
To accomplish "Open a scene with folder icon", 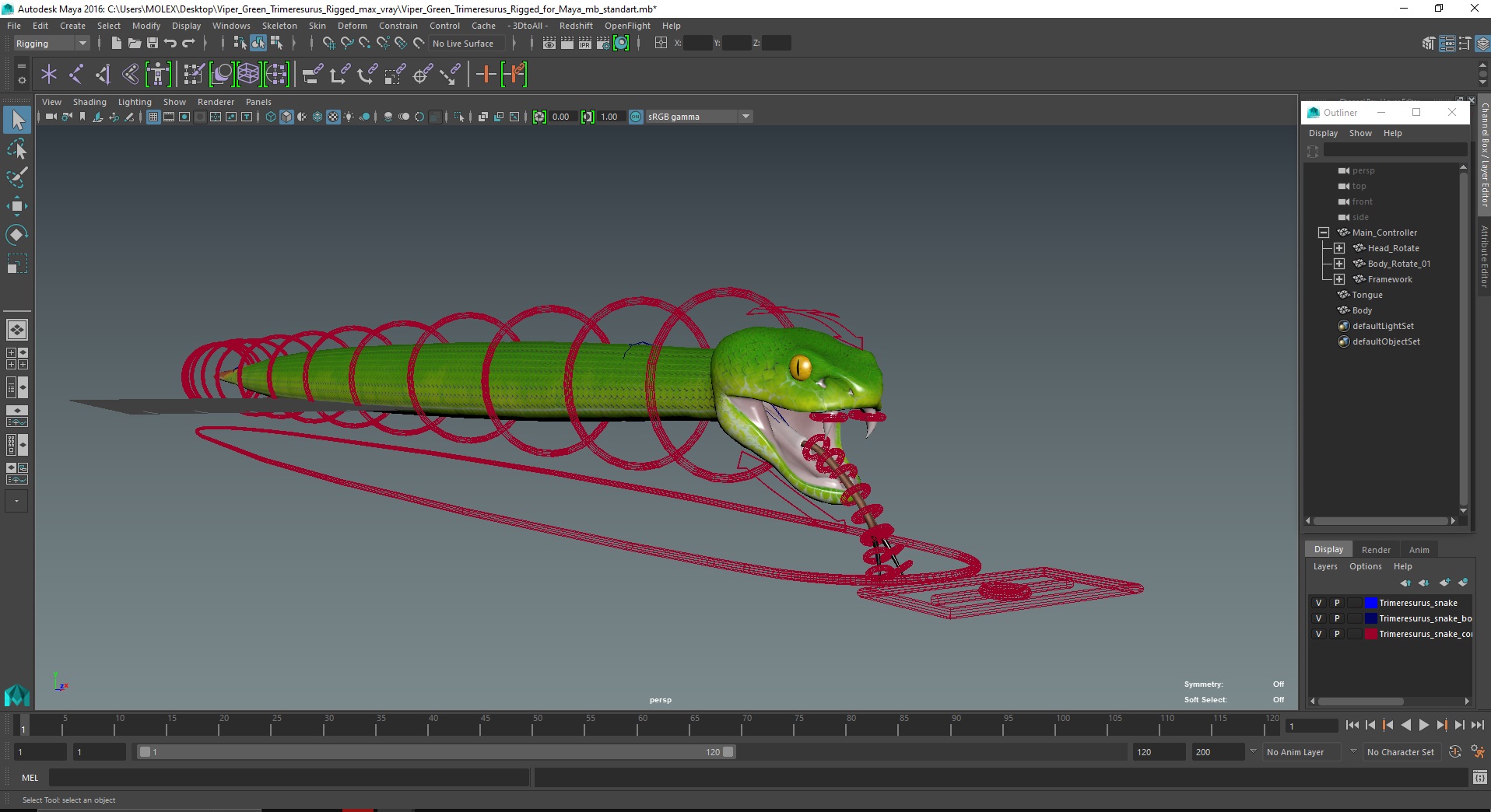I will point(134,44).
